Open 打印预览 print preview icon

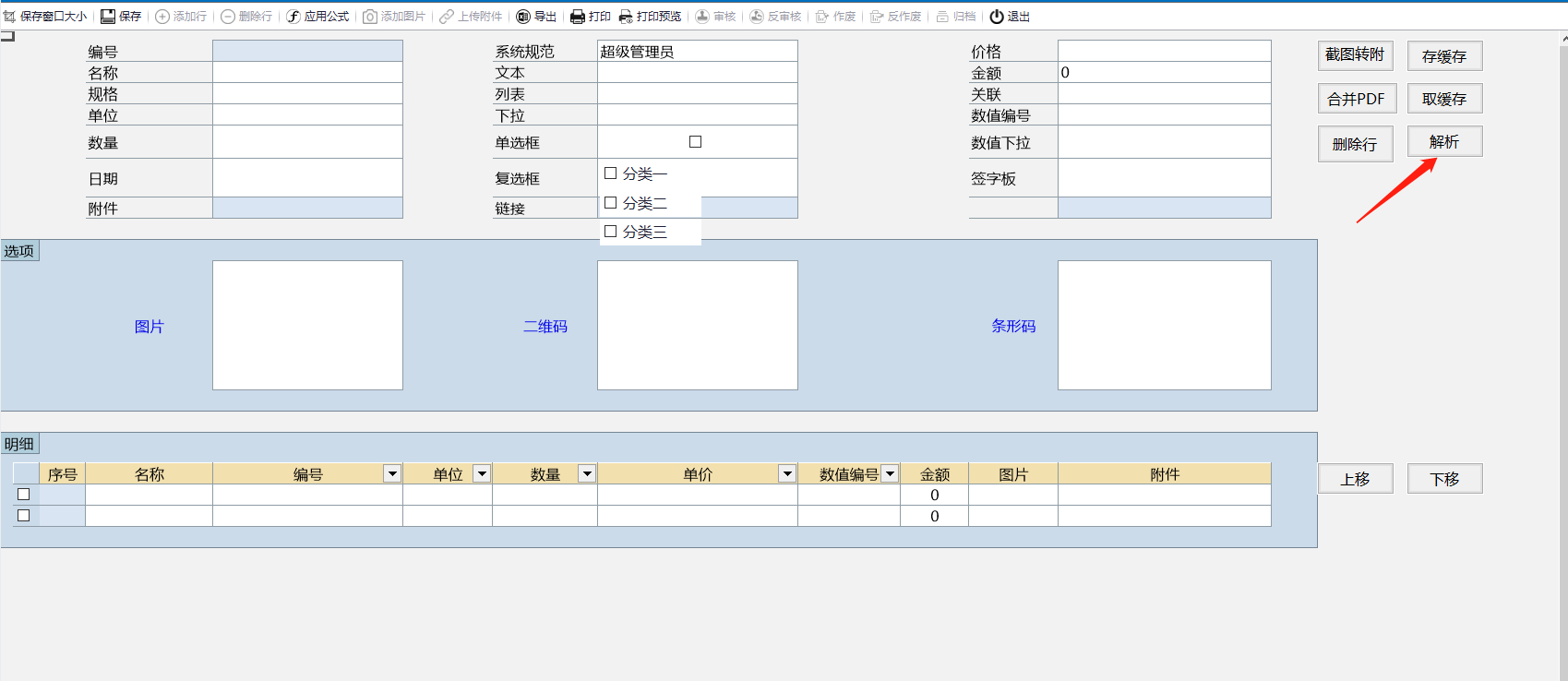coord(626,17)
